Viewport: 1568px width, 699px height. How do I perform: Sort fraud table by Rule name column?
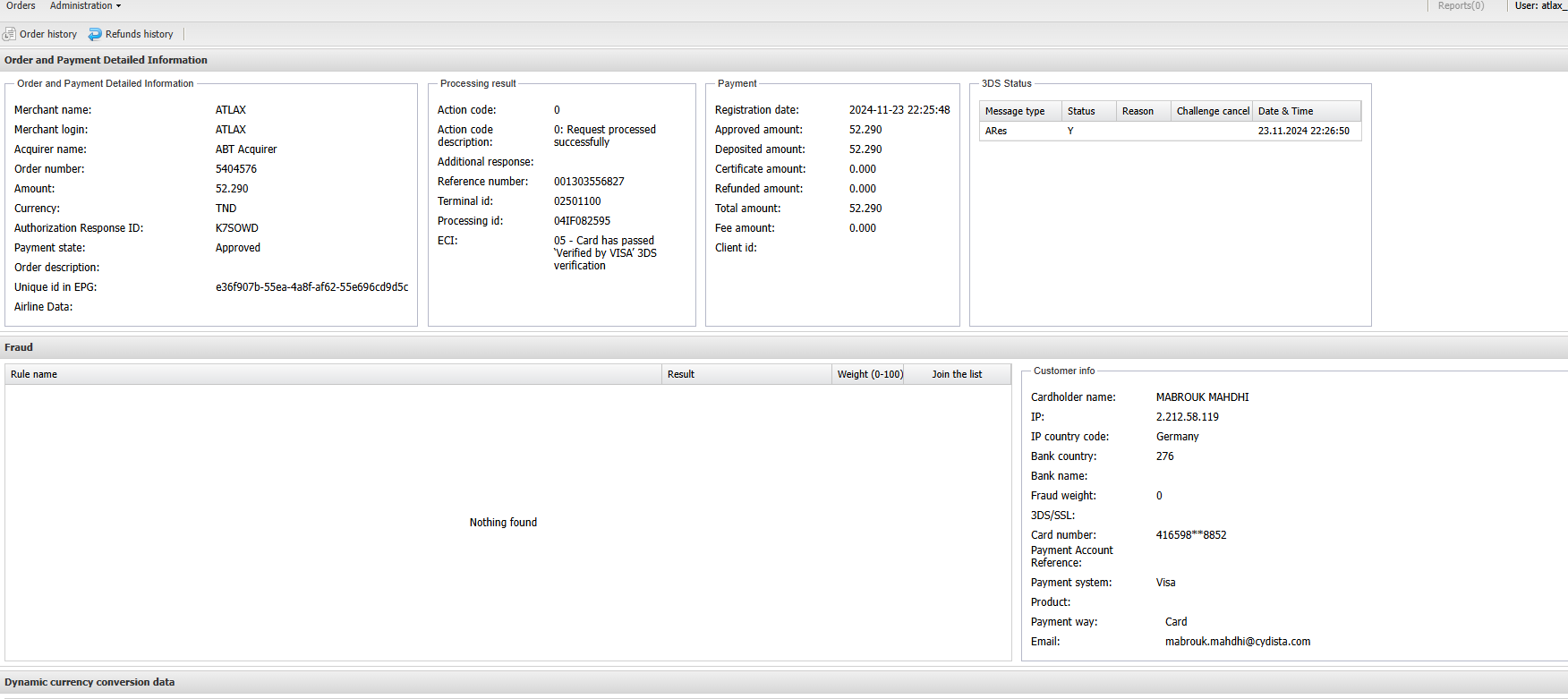click(34, 374)
